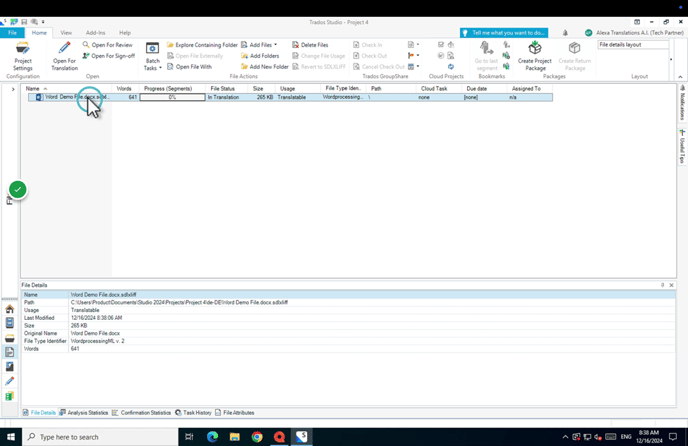
Task: Open the Useful Tips side panel
Action: [x=682, y=147]
